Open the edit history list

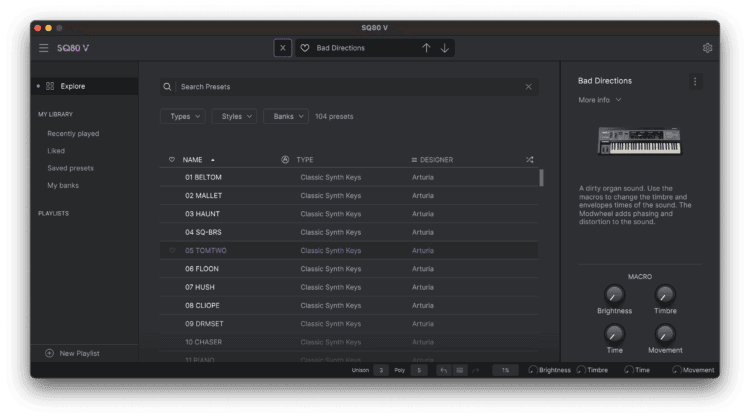pyautogui.click(x=460, y=370)
